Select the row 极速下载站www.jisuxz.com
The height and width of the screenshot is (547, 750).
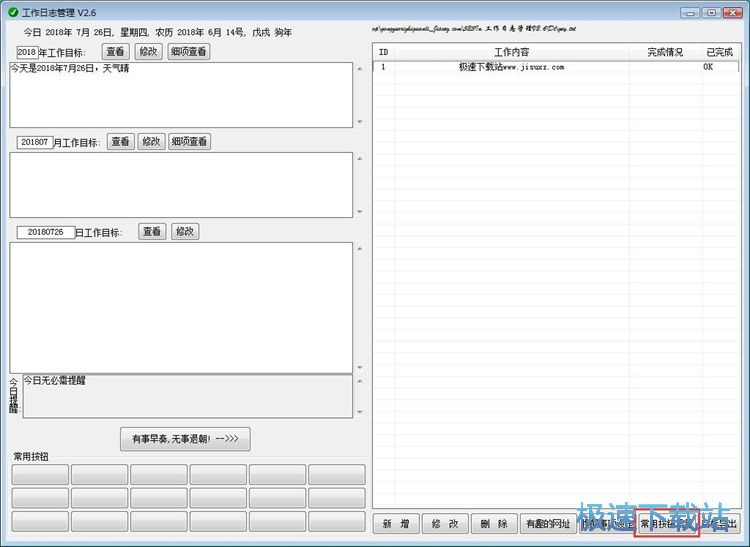tap(556, 67)
